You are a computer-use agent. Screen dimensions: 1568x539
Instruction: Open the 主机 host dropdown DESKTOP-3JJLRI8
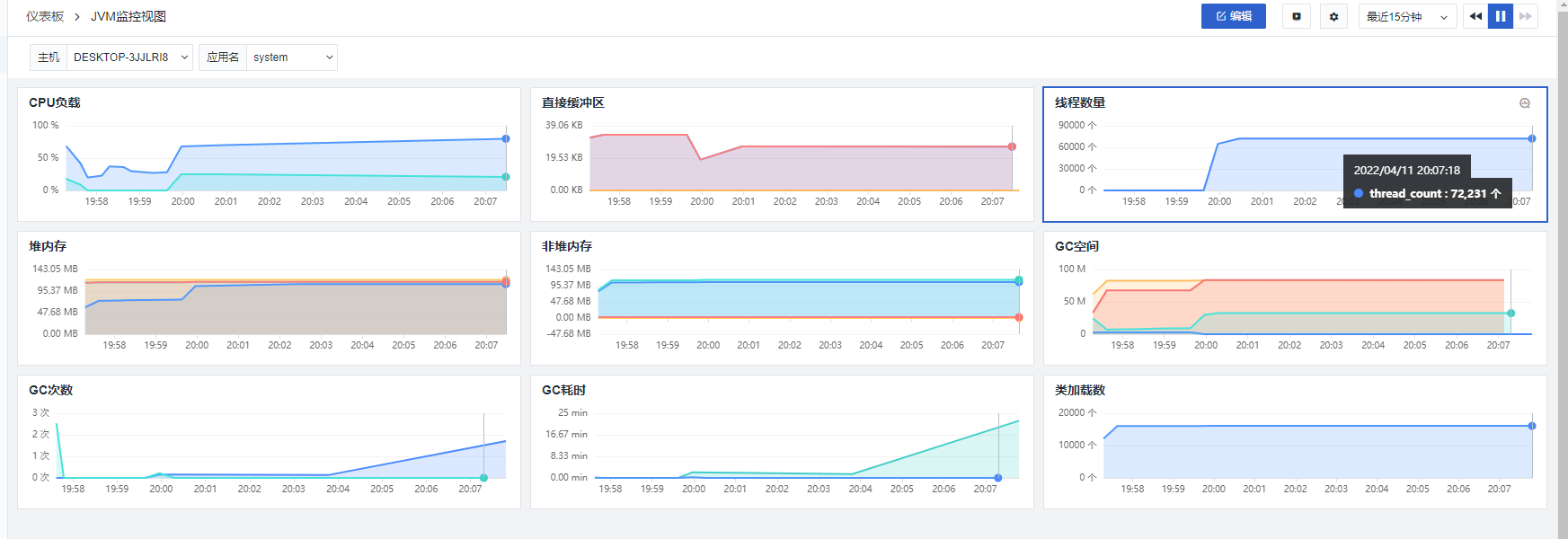click(x=129, y=57)
